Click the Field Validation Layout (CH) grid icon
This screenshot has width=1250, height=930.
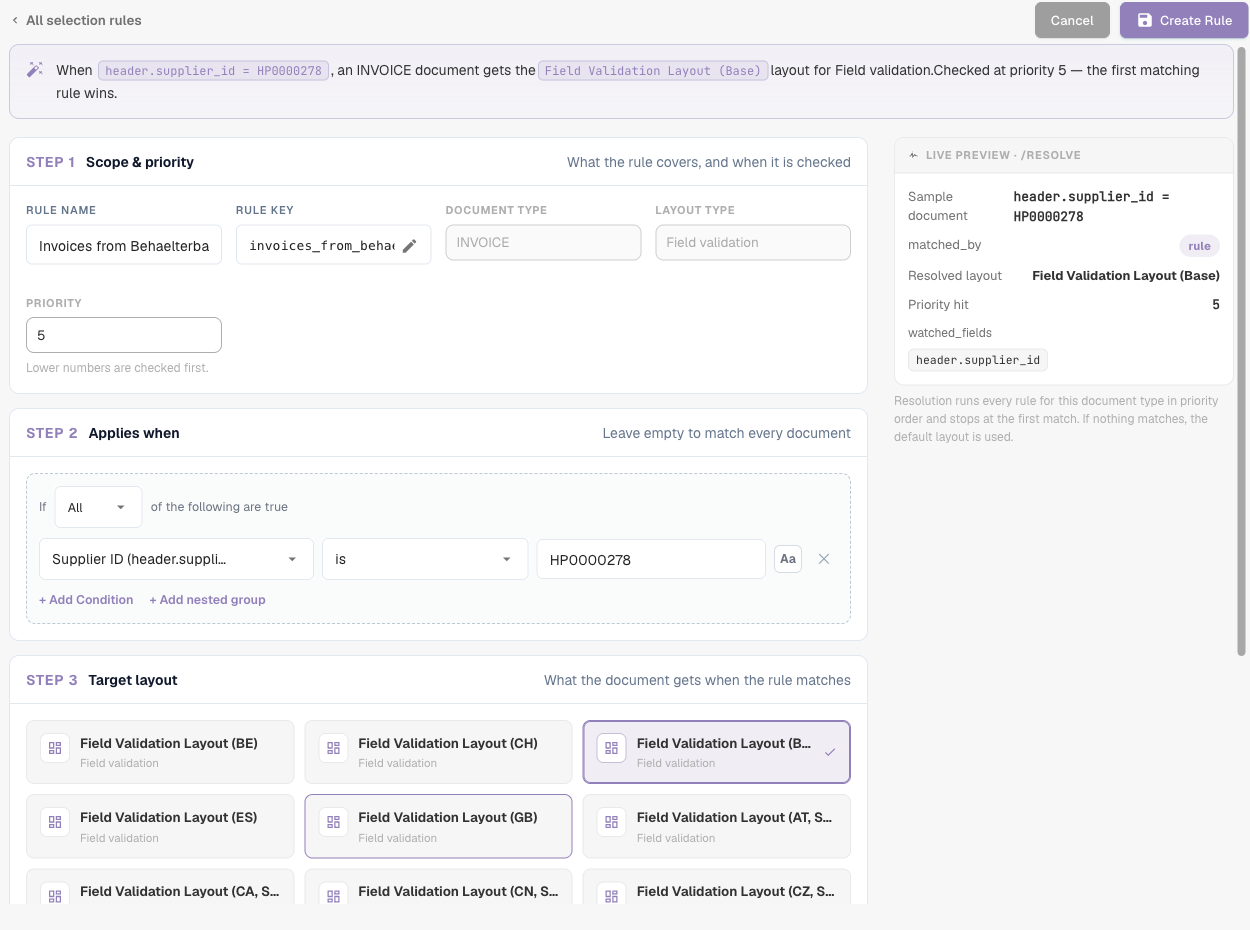[x=333, y=747]
